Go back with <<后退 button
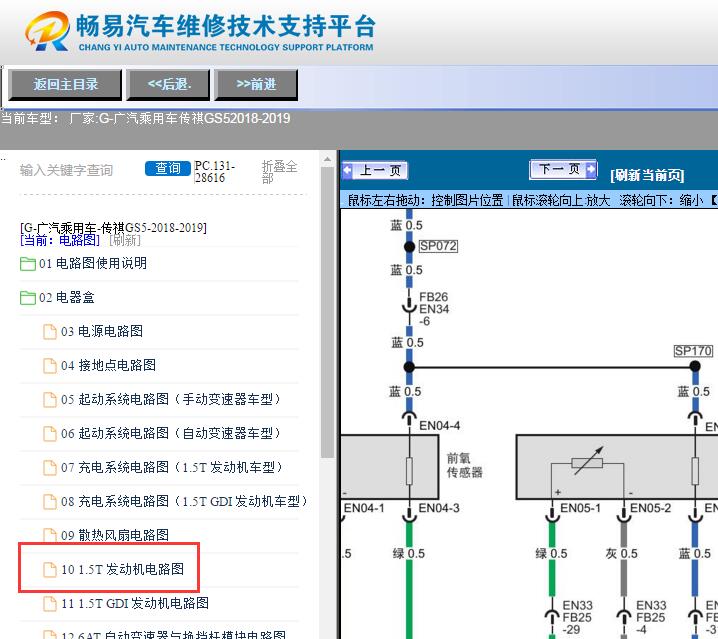This screenshot has width=718, height=639. 168,85
